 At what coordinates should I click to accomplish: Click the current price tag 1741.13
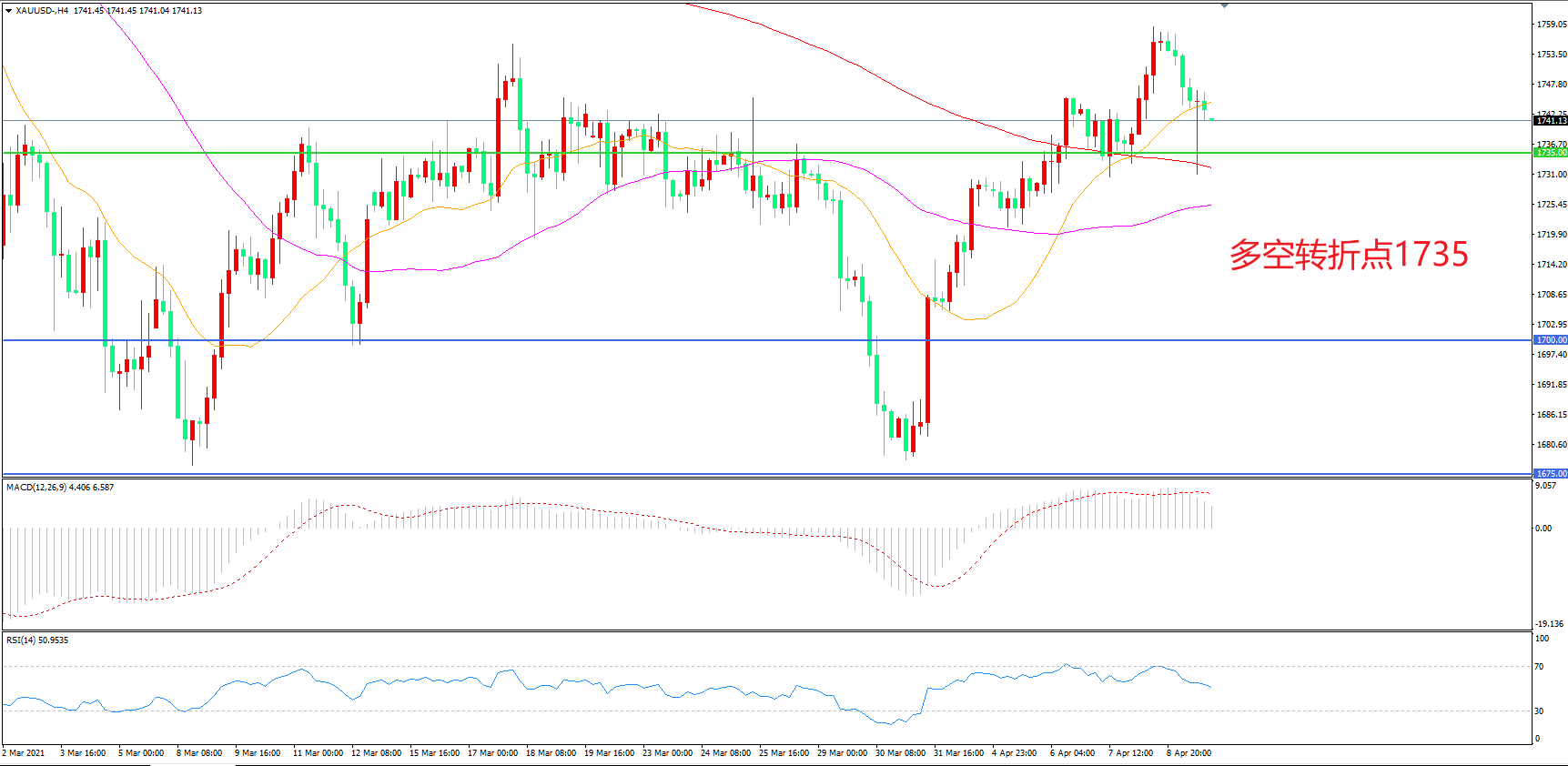click(1551, 120)
